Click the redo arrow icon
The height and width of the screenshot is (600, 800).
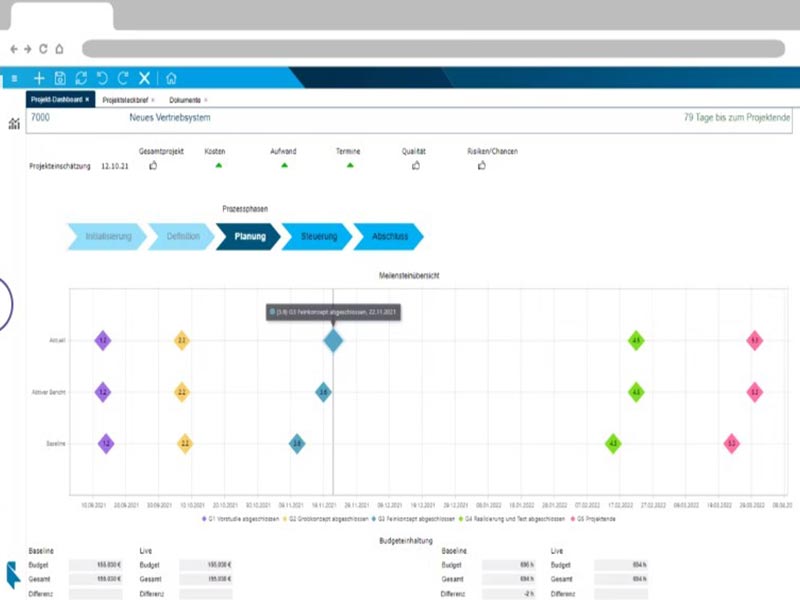[123, 78]
